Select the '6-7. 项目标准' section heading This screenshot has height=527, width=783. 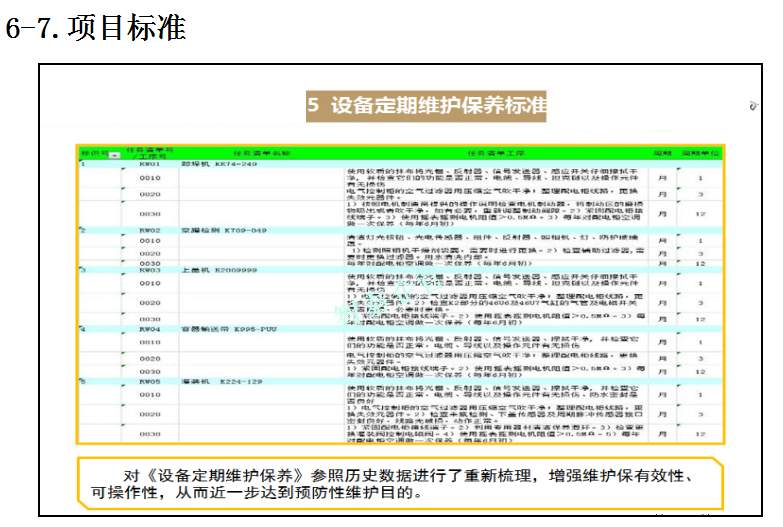pos(96,28)
